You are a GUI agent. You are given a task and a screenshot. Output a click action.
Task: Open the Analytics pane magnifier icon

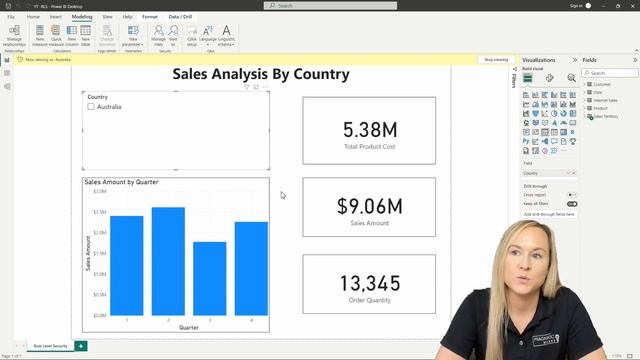click(x=571, y=78)
